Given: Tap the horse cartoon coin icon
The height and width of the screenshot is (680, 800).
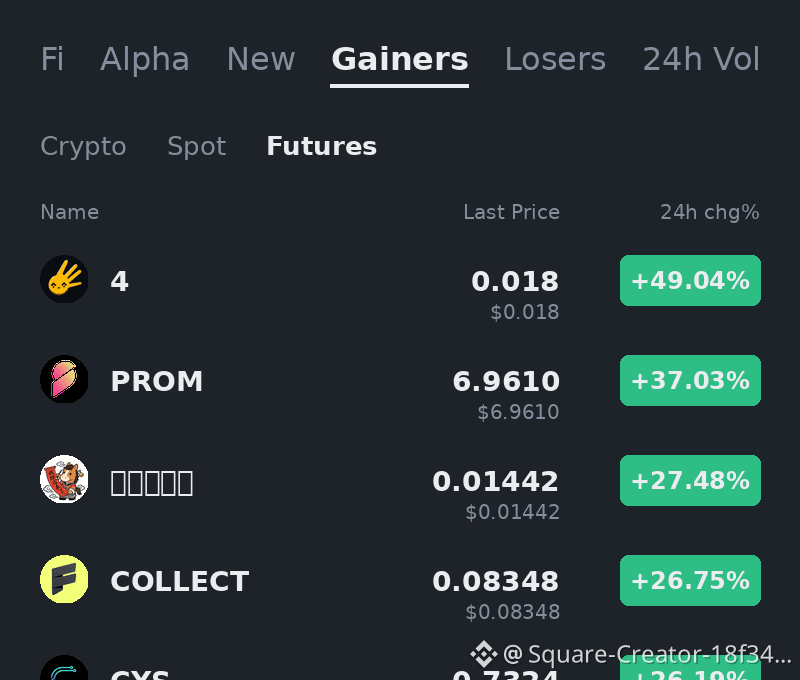Looking at the screenshot, I should 64,479.
